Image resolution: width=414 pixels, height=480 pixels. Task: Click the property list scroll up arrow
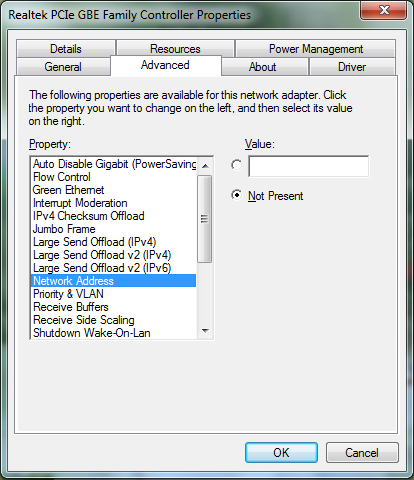(205, 165)
